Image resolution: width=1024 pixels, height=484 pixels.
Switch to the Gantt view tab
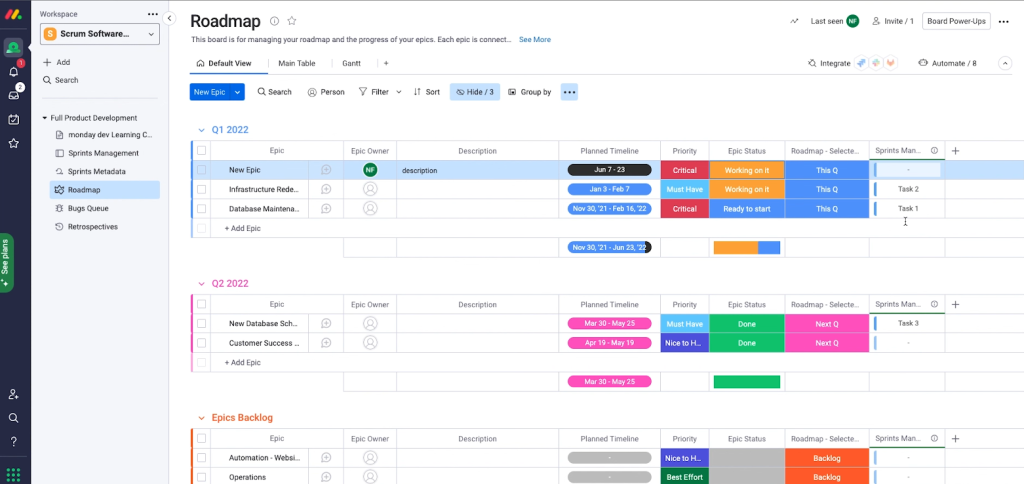(351, 63)
